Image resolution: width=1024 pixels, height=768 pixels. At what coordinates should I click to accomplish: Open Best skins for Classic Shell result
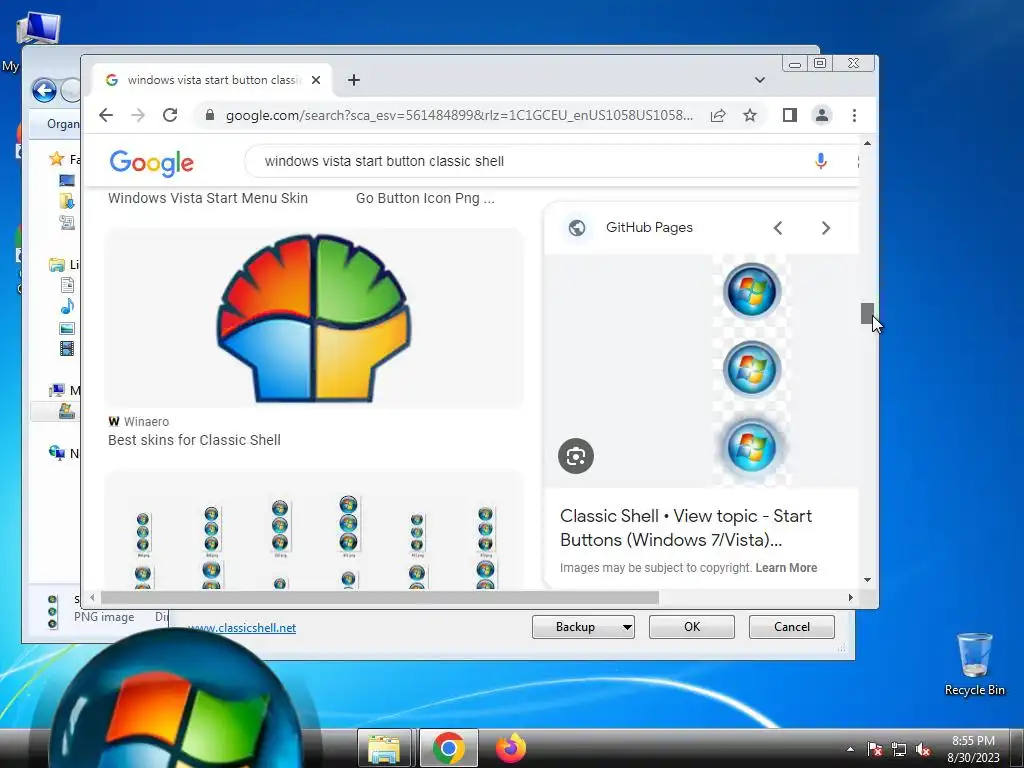195,440
